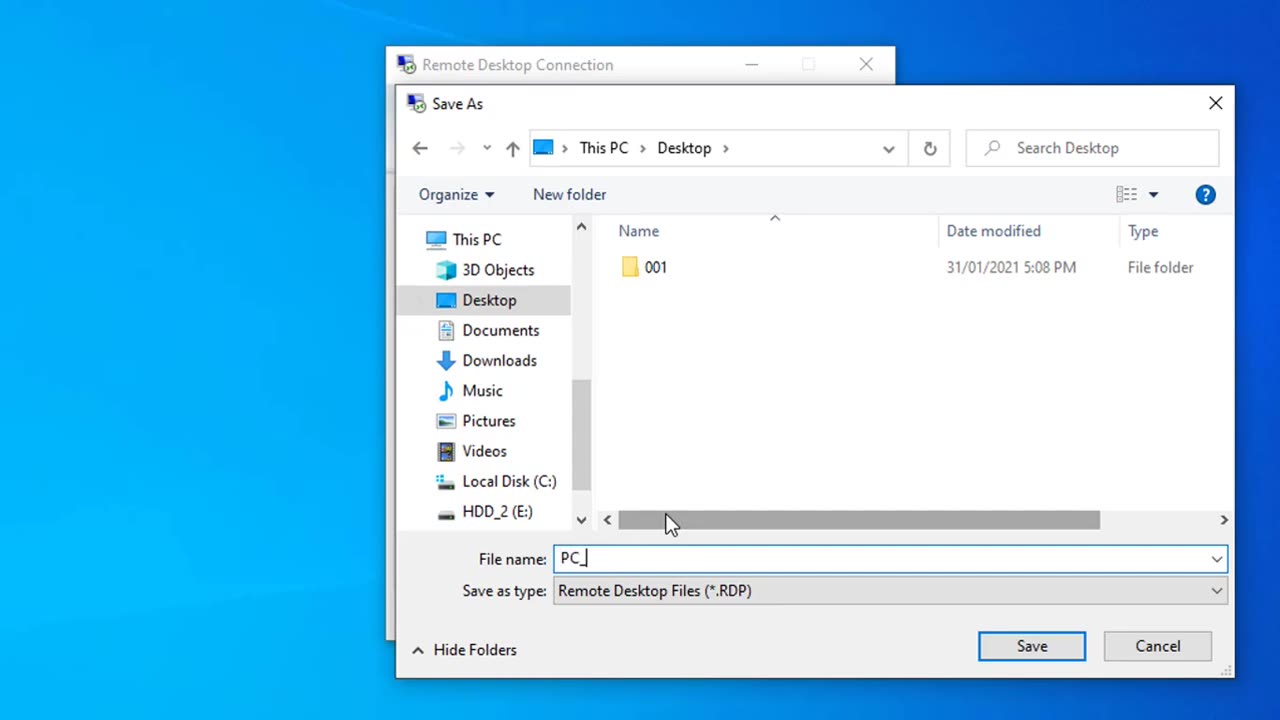Open more view options dropdown arrow
1280x720 pixels.
tap(1153, 195)
